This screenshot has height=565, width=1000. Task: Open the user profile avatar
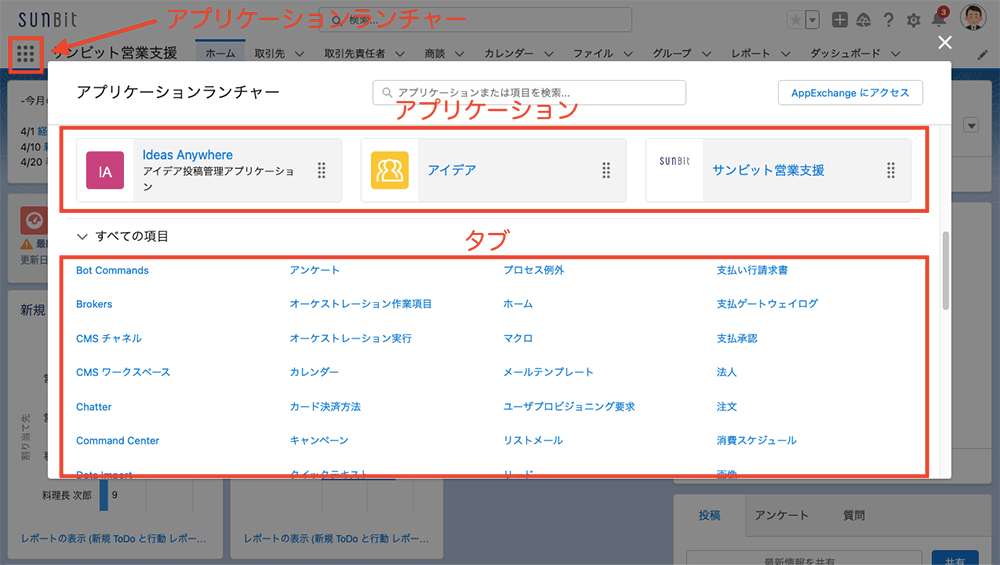tap(973, 18)
